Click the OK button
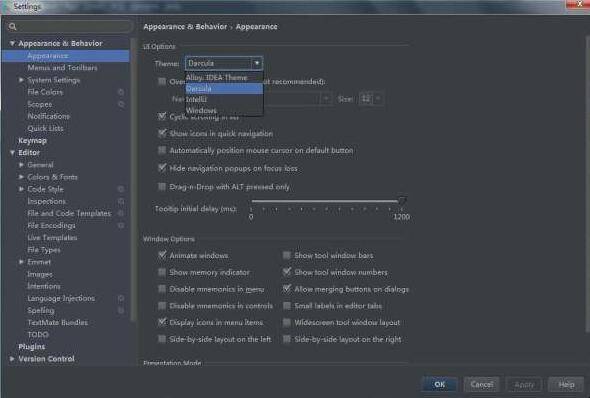 (439, 384)
